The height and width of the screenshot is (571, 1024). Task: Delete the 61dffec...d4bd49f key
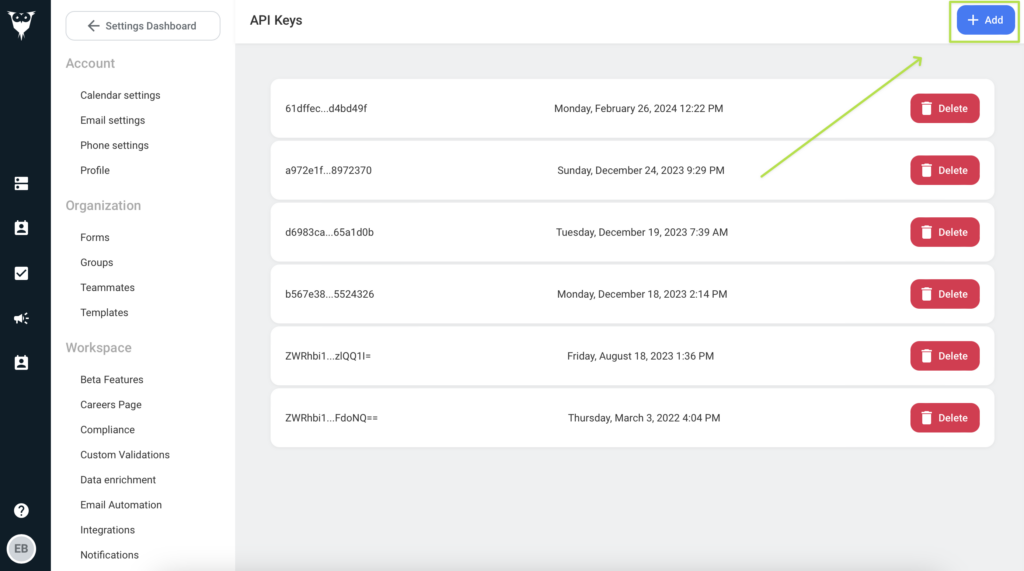coord(944,108)
